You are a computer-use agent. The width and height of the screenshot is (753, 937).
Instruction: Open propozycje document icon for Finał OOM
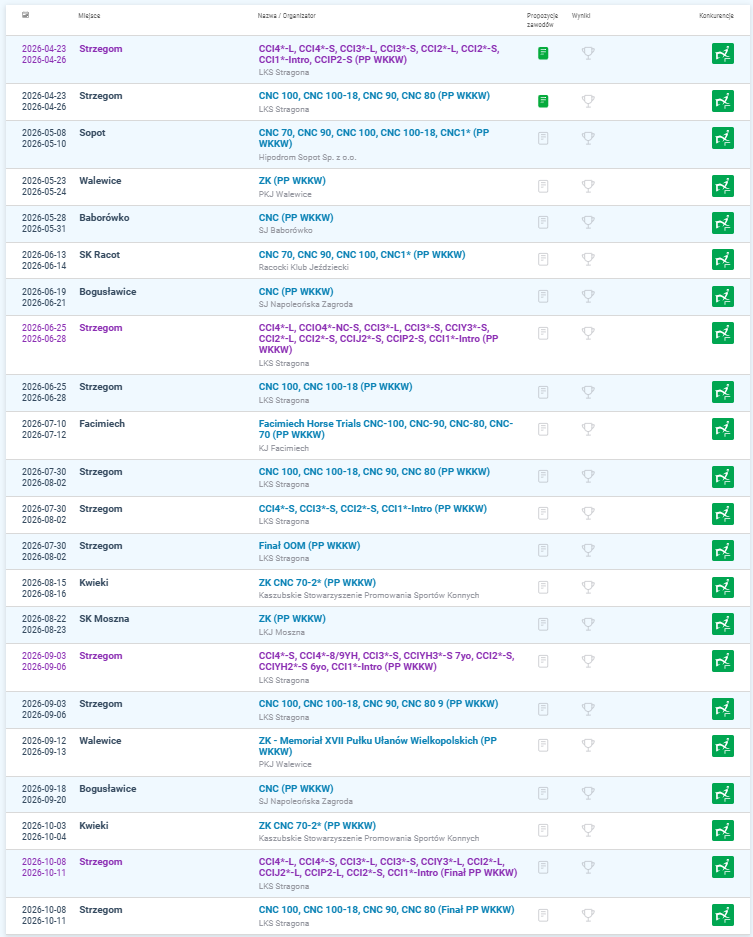click(x=543, y=551)
